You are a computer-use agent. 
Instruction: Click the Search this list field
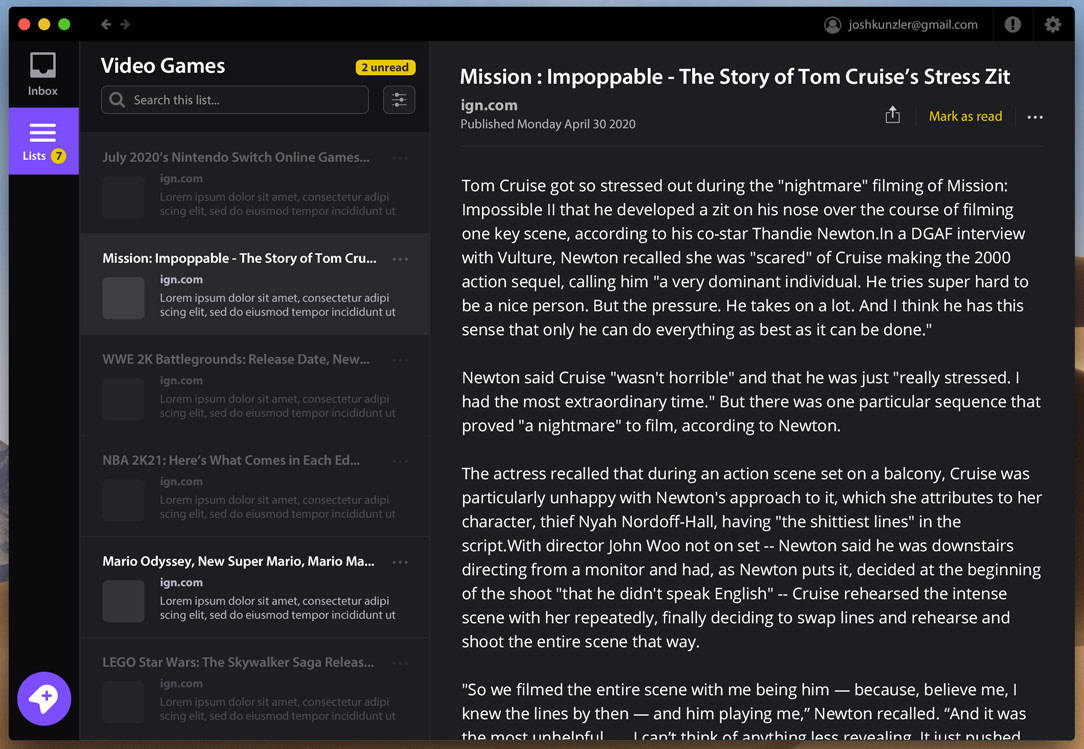[x=235, y=100]
